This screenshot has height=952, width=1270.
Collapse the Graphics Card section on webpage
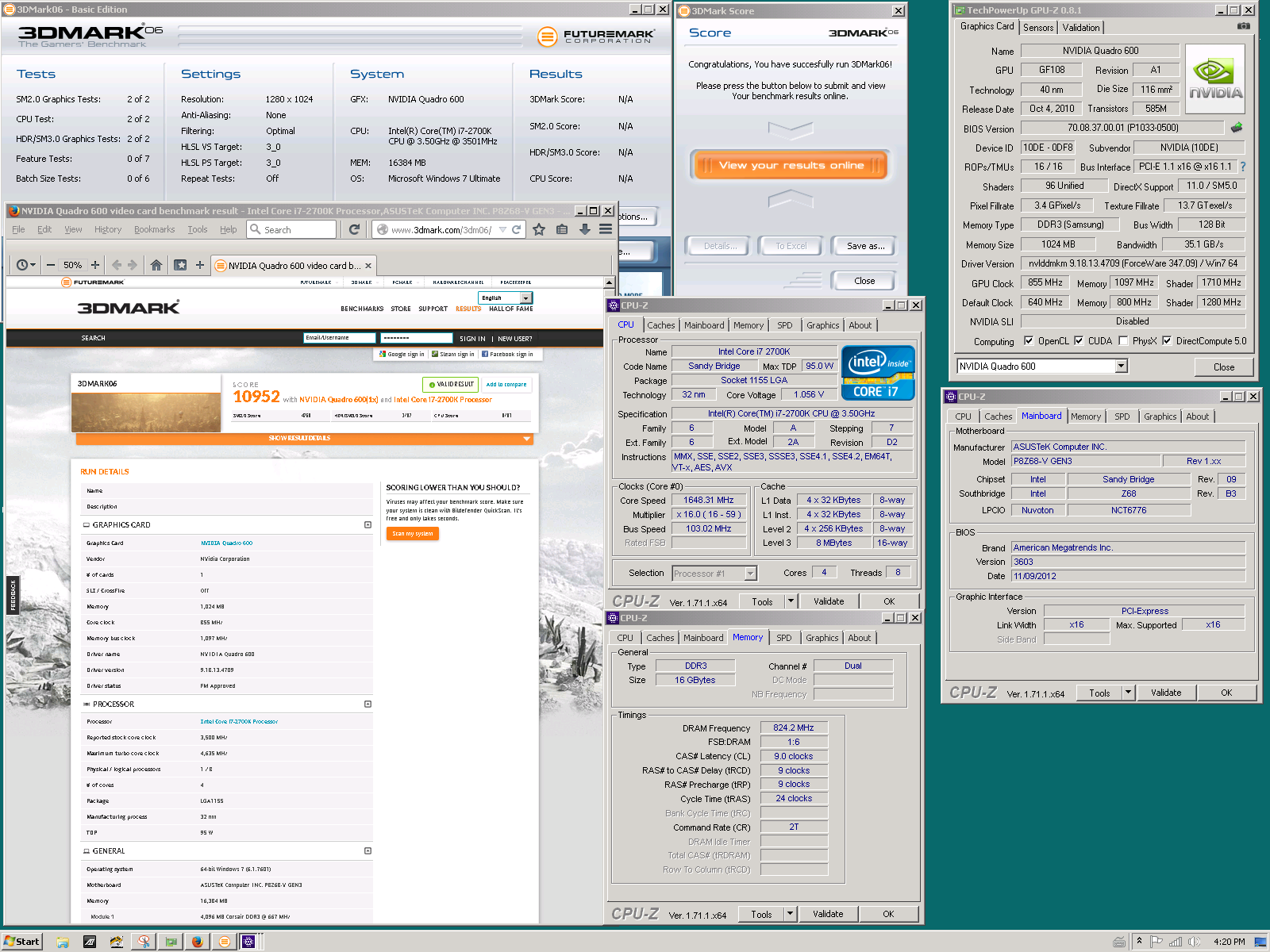368,525
